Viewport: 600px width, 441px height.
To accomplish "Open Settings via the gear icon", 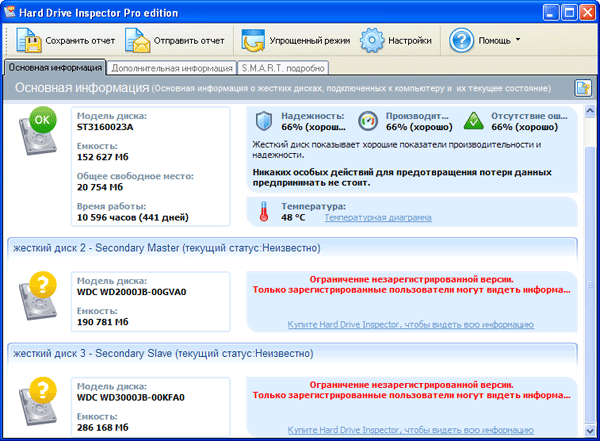I will click(372, 40).
